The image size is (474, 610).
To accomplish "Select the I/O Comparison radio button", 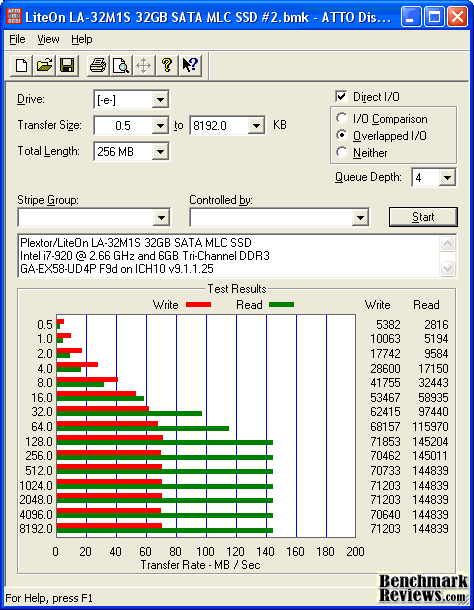I will [342, 118].
